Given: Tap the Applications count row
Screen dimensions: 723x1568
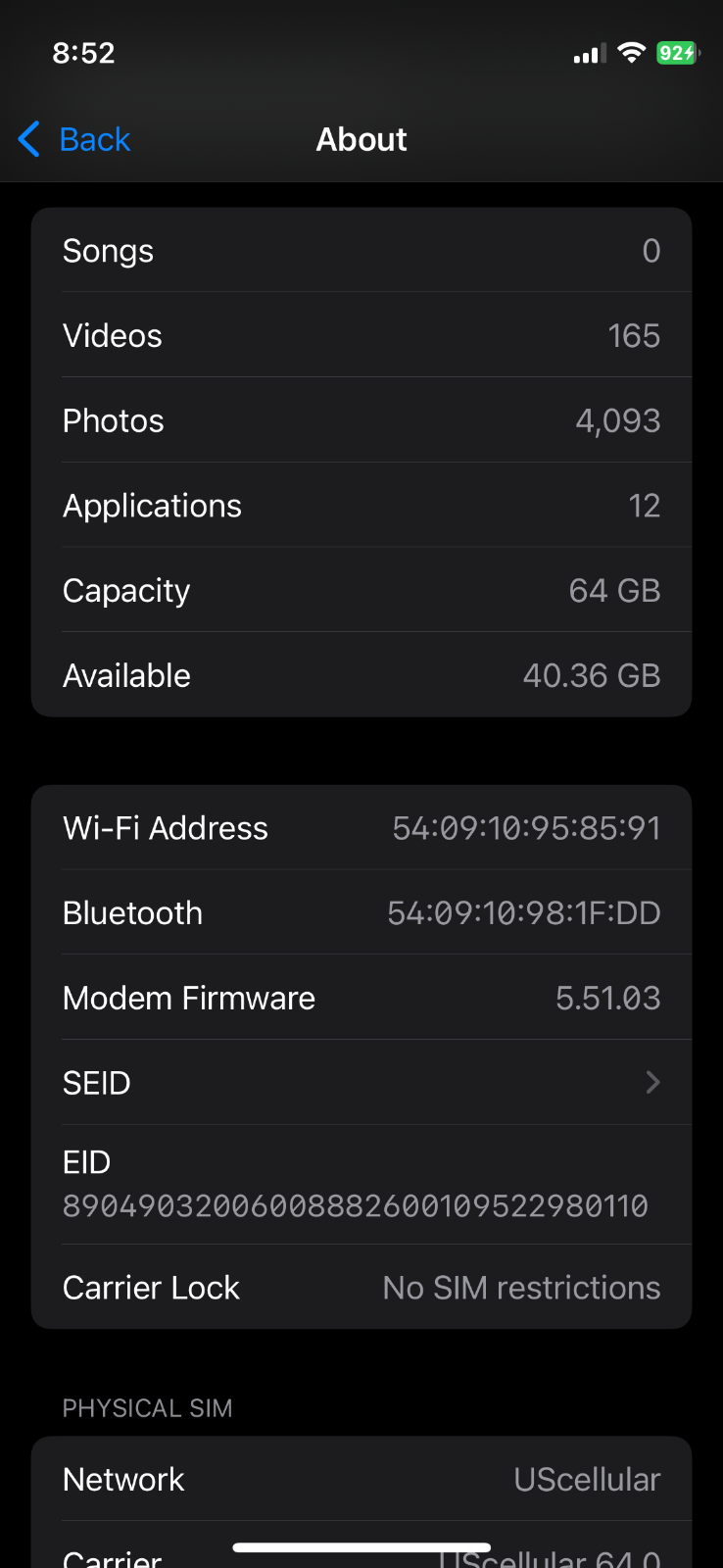Looking at the screenshot, I should click(361, 506).
